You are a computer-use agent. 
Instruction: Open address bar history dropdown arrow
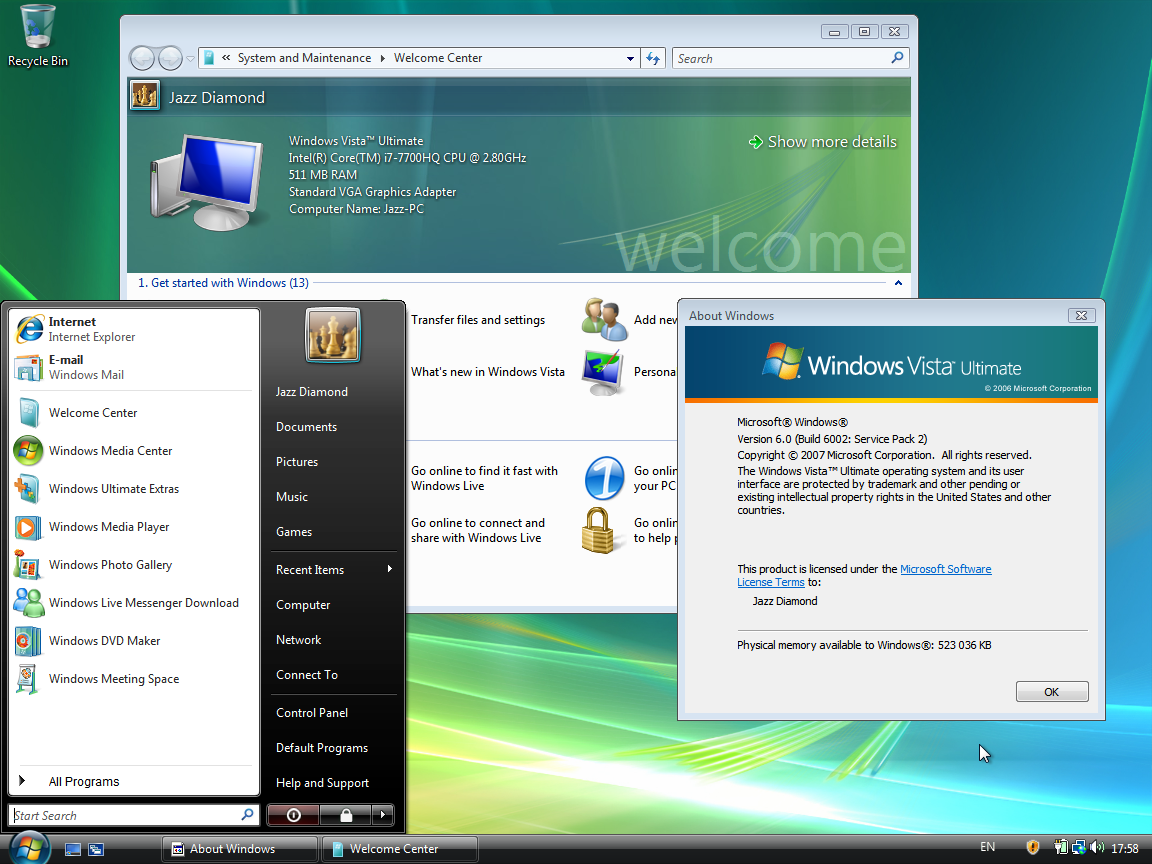[630, 58]
